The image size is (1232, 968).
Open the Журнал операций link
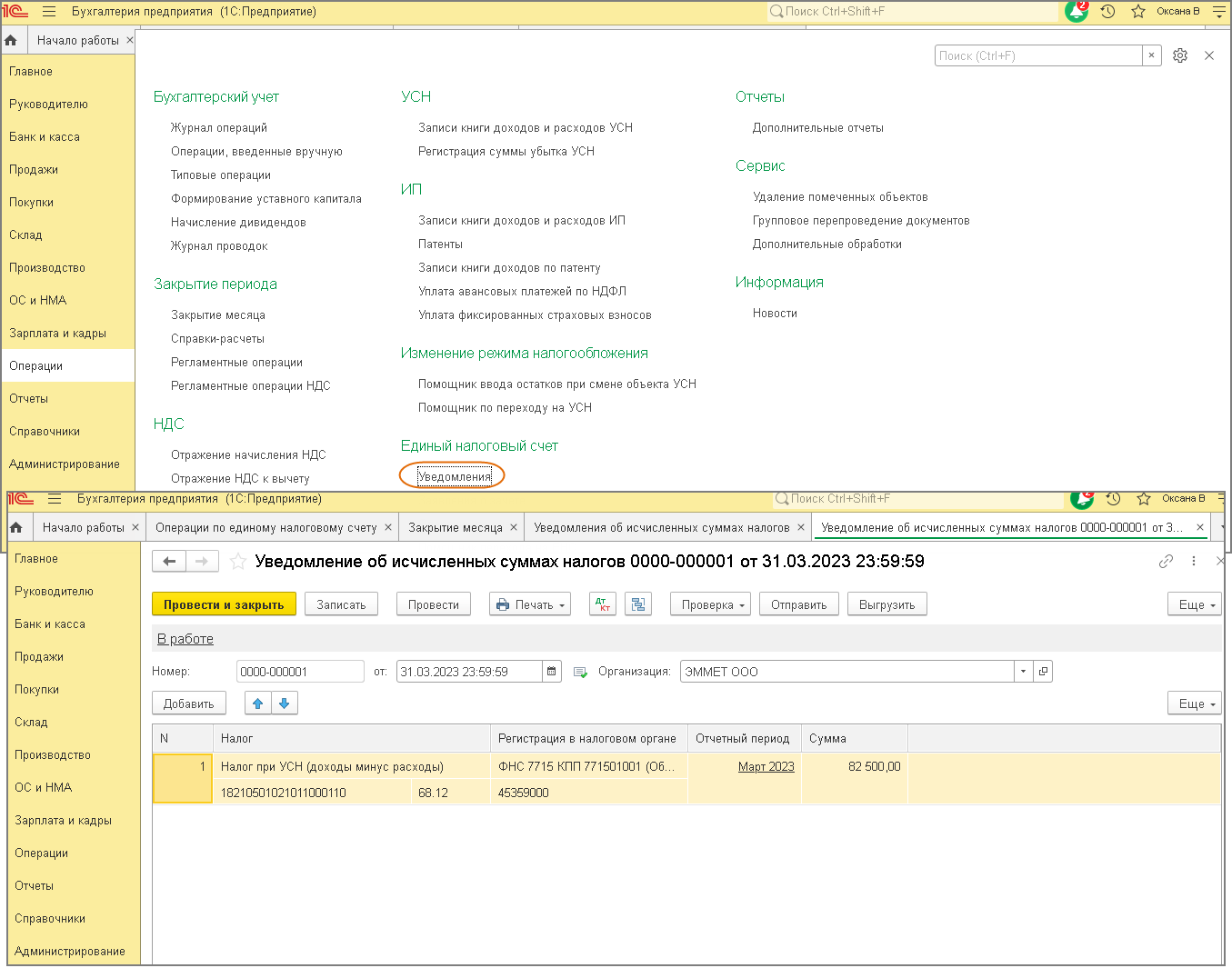point(219,127)
